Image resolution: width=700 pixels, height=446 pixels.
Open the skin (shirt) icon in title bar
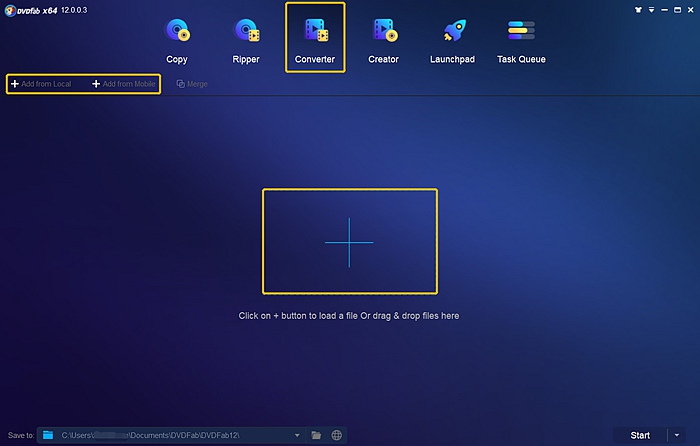coord(638,10)
